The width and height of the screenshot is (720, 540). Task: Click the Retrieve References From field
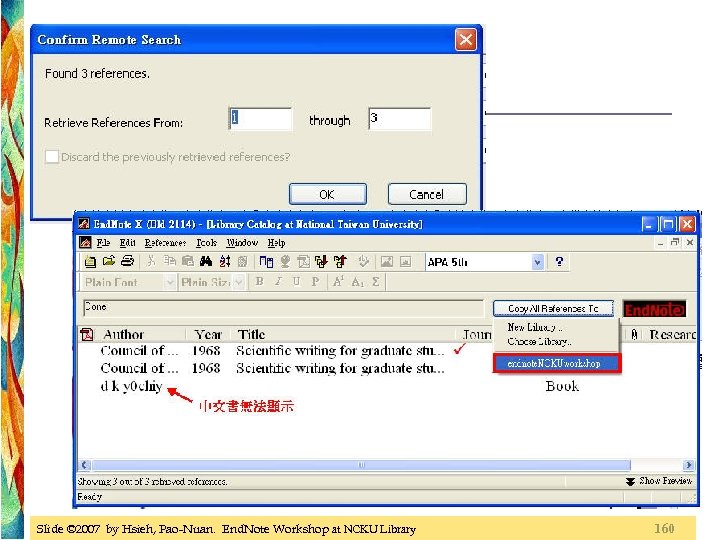pyautogui.click(x=260, y=119)
